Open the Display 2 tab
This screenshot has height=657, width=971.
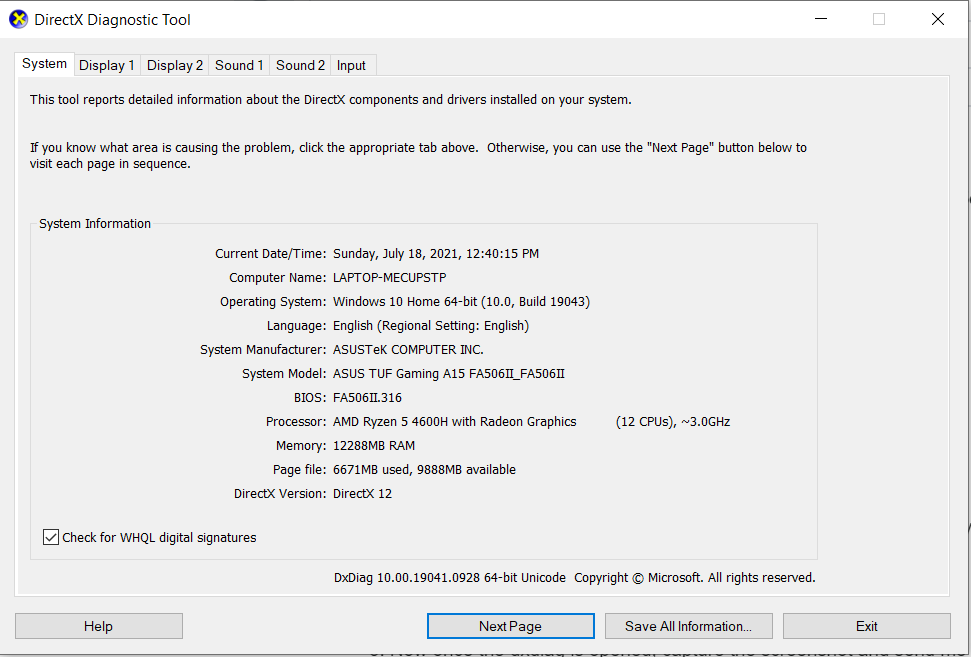pos(175,66)
